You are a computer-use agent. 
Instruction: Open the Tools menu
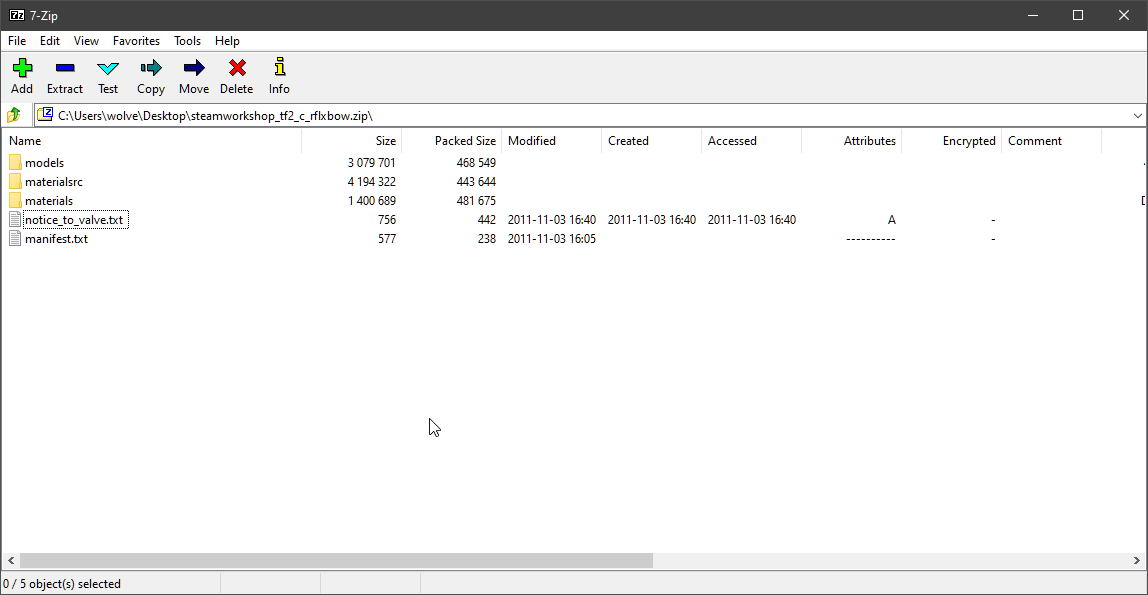[x=187, y=41]
